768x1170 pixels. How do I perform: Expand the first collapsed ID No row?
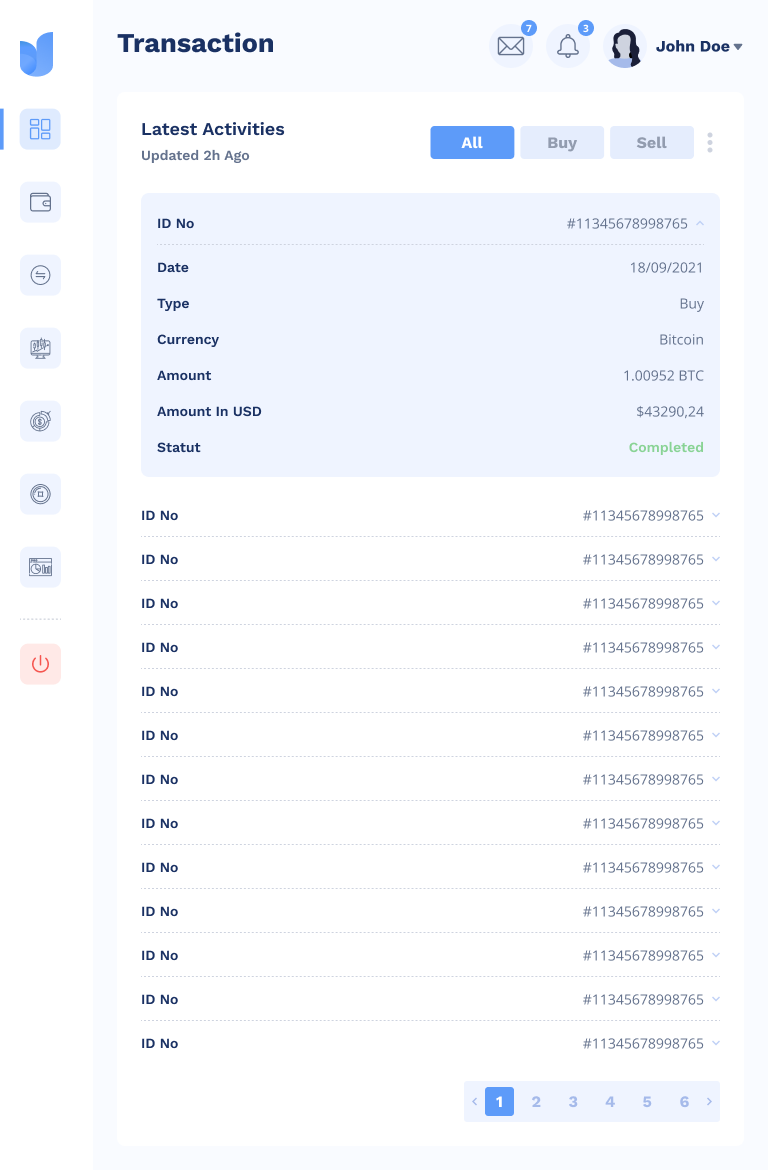coord(715,516)
